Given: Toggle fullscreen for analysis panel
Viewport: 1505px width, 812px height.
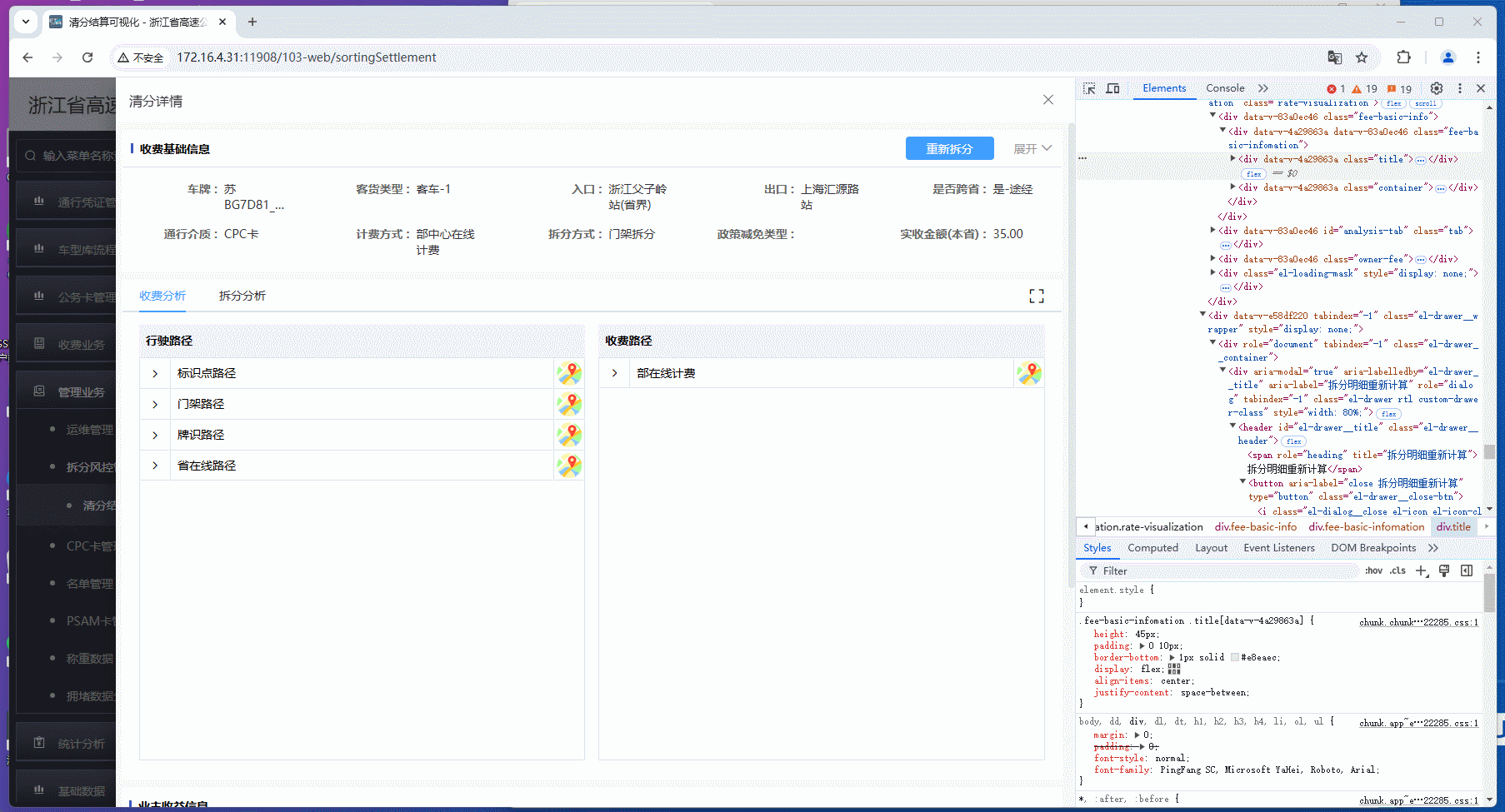Looking at the screenshot, I should 1037,296.
